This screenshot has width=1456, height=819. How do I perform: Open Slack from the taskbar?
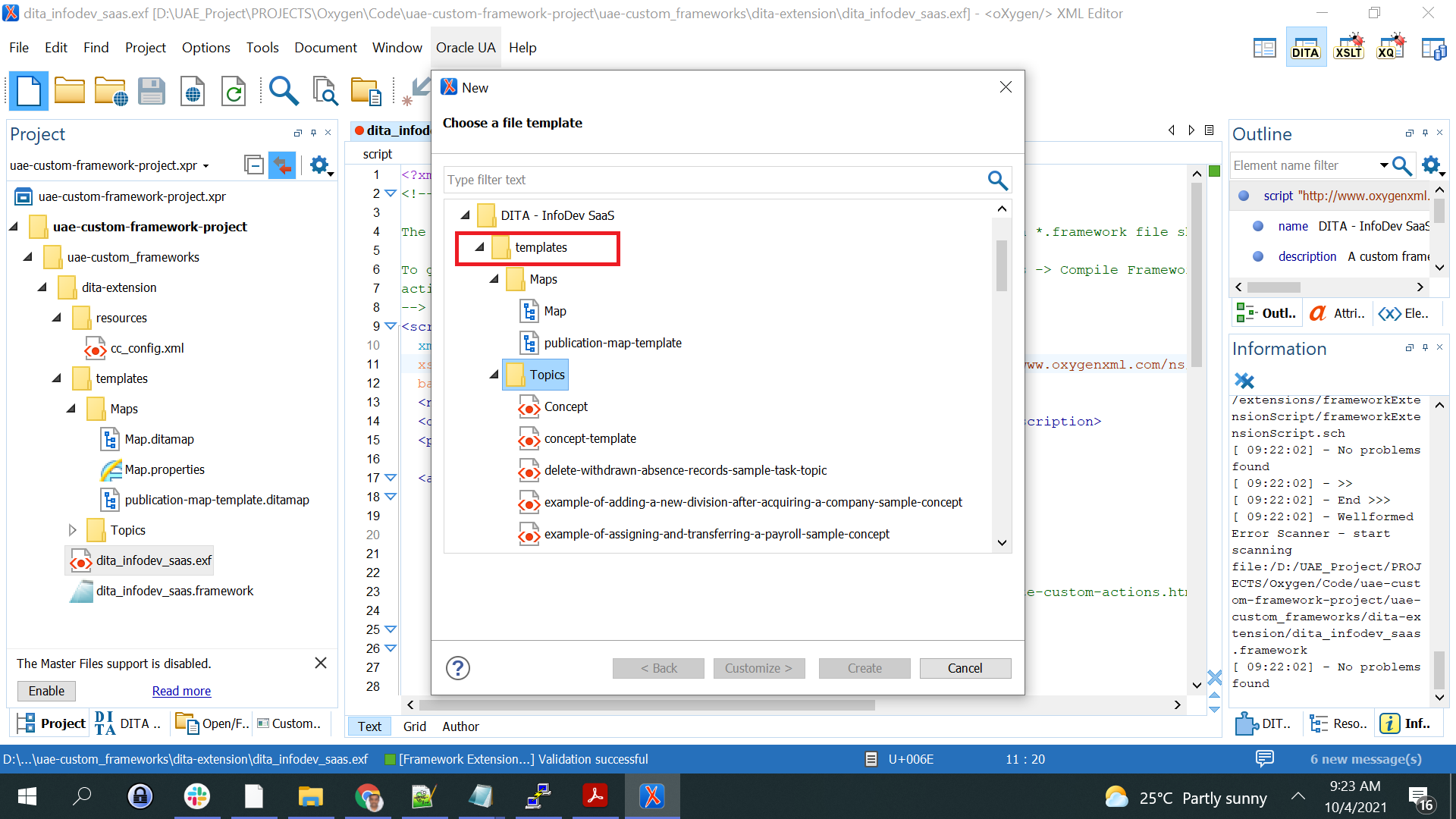point(197,796)
